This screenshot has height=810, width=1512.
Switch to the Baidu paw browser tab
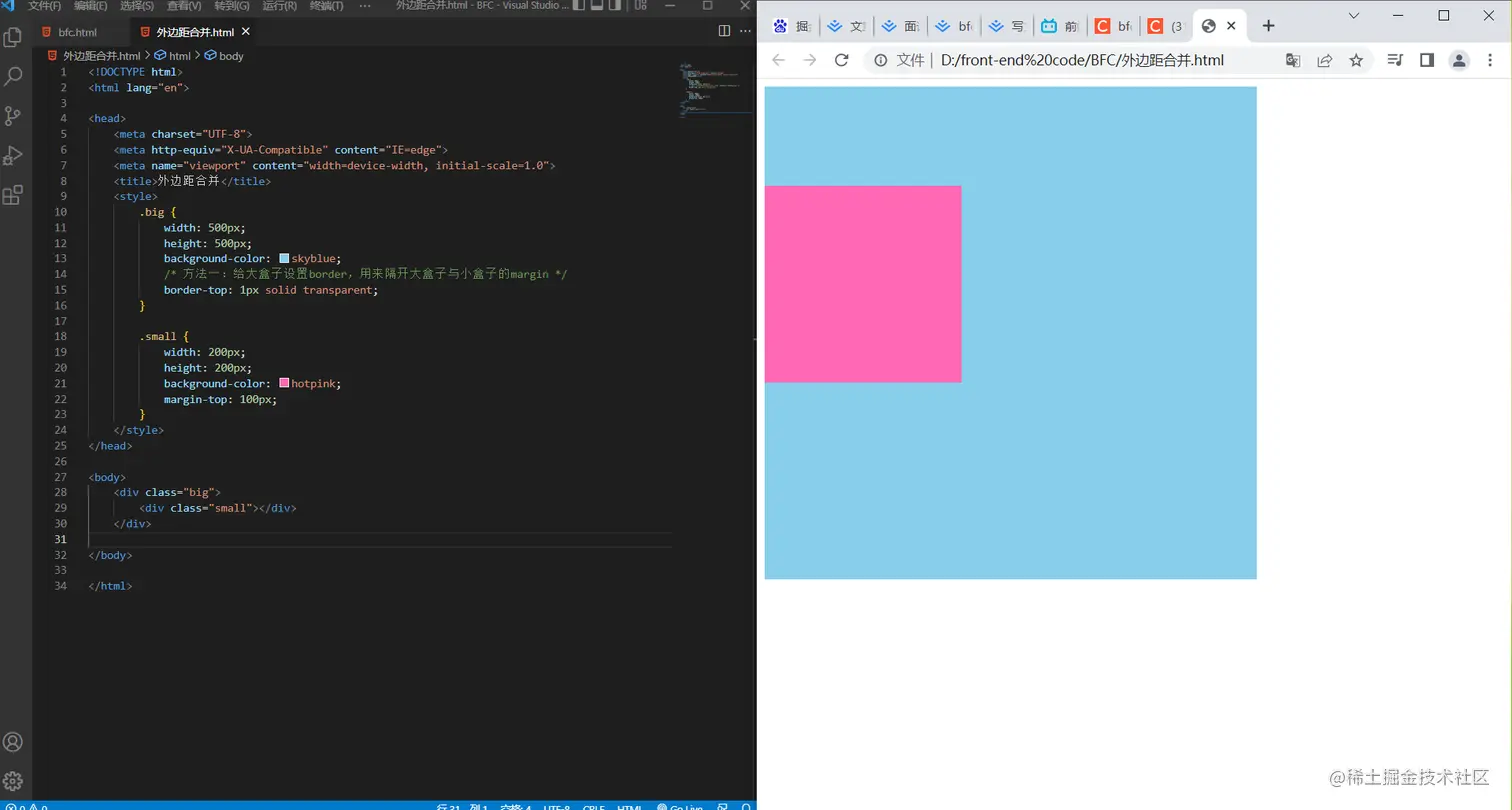(793, 26)
